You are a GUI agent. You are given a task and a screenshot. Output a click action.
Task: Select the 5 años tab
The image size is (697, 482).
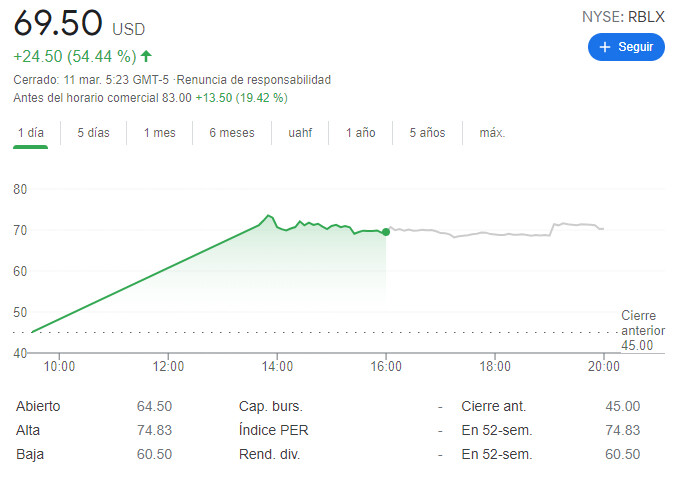click(x=426, y=133)
